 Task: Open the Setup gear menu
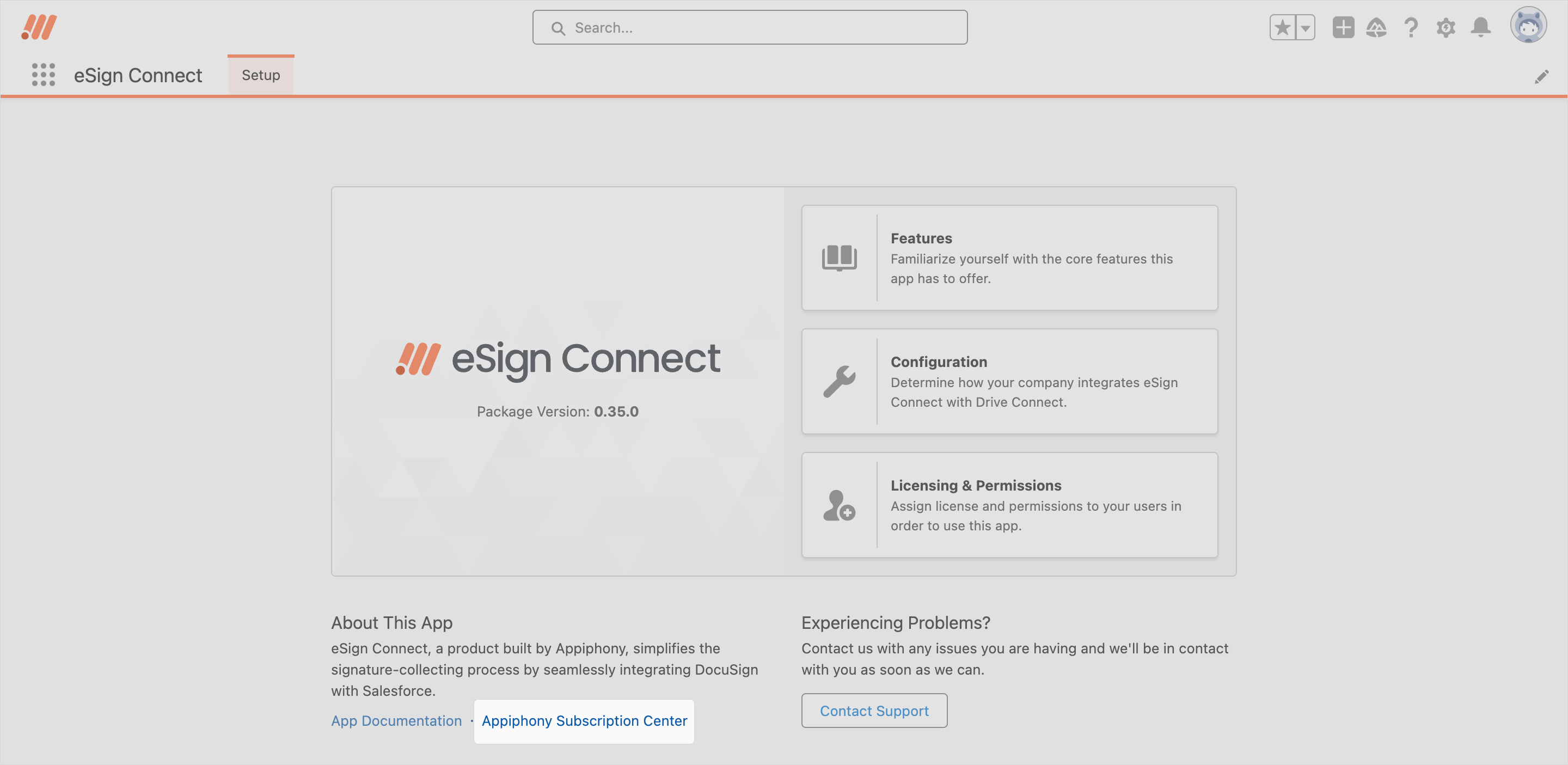[x=1445, y=27]
